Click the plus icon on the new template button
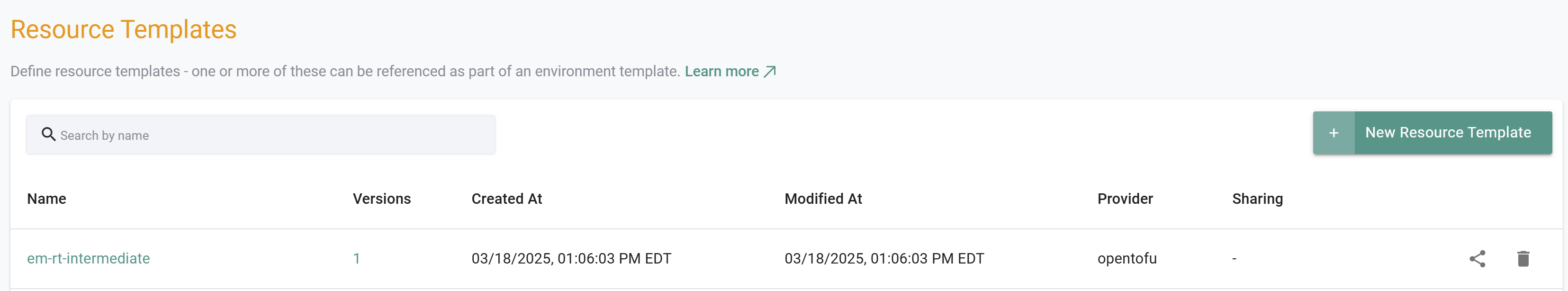 point(1333,133)
